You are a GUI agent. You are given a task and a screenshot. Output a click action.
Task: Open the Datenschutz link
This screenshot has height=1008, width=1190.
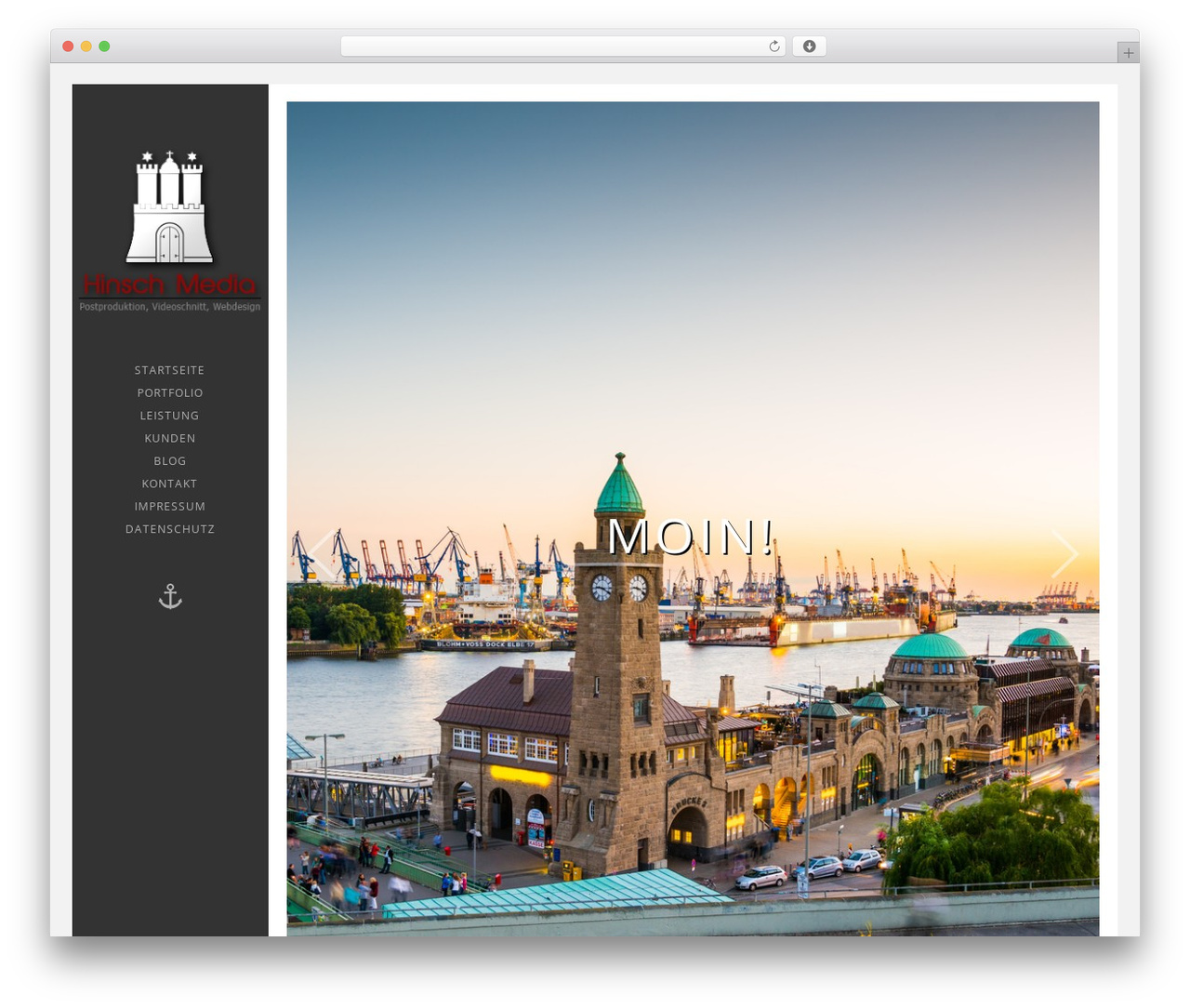[170, 529]
